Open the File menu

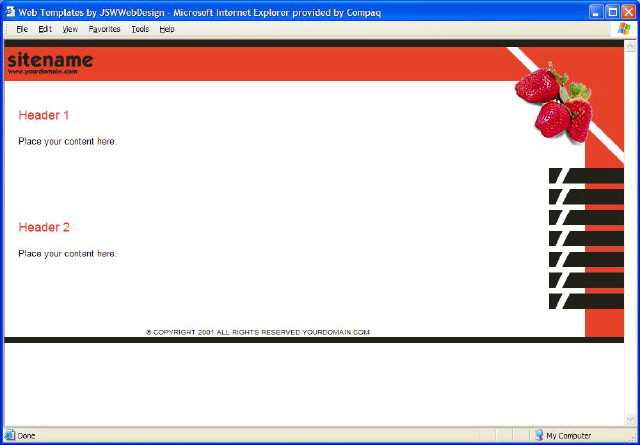pyautogui.click(x=22, y=29)
